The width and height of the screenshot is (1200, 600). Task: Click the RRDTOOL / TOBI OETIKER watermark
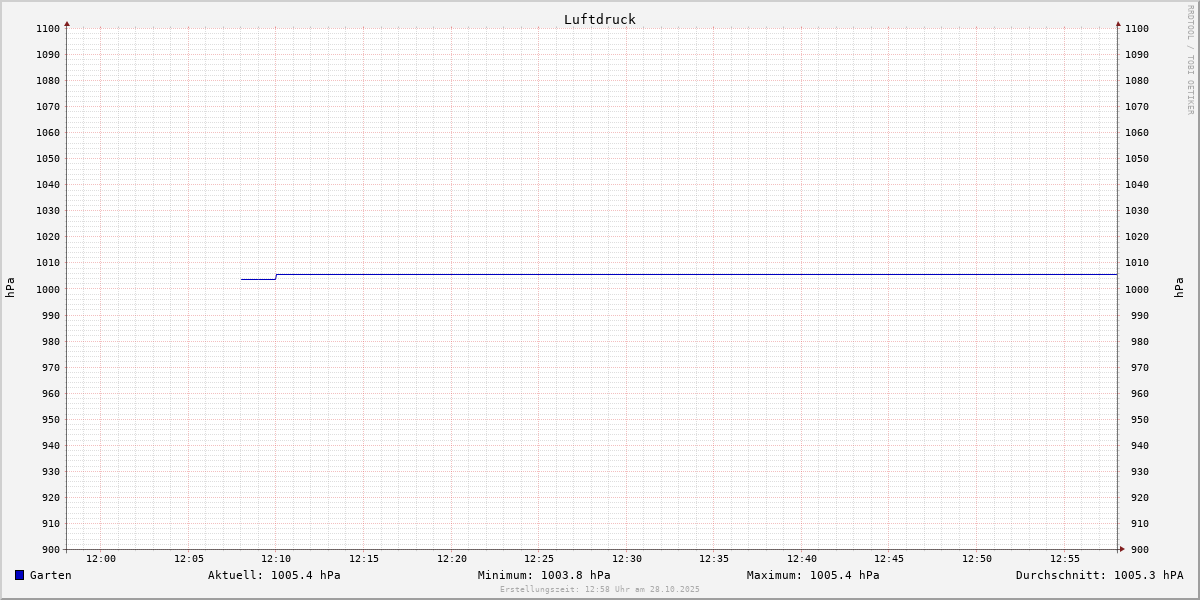[1190, 60]
